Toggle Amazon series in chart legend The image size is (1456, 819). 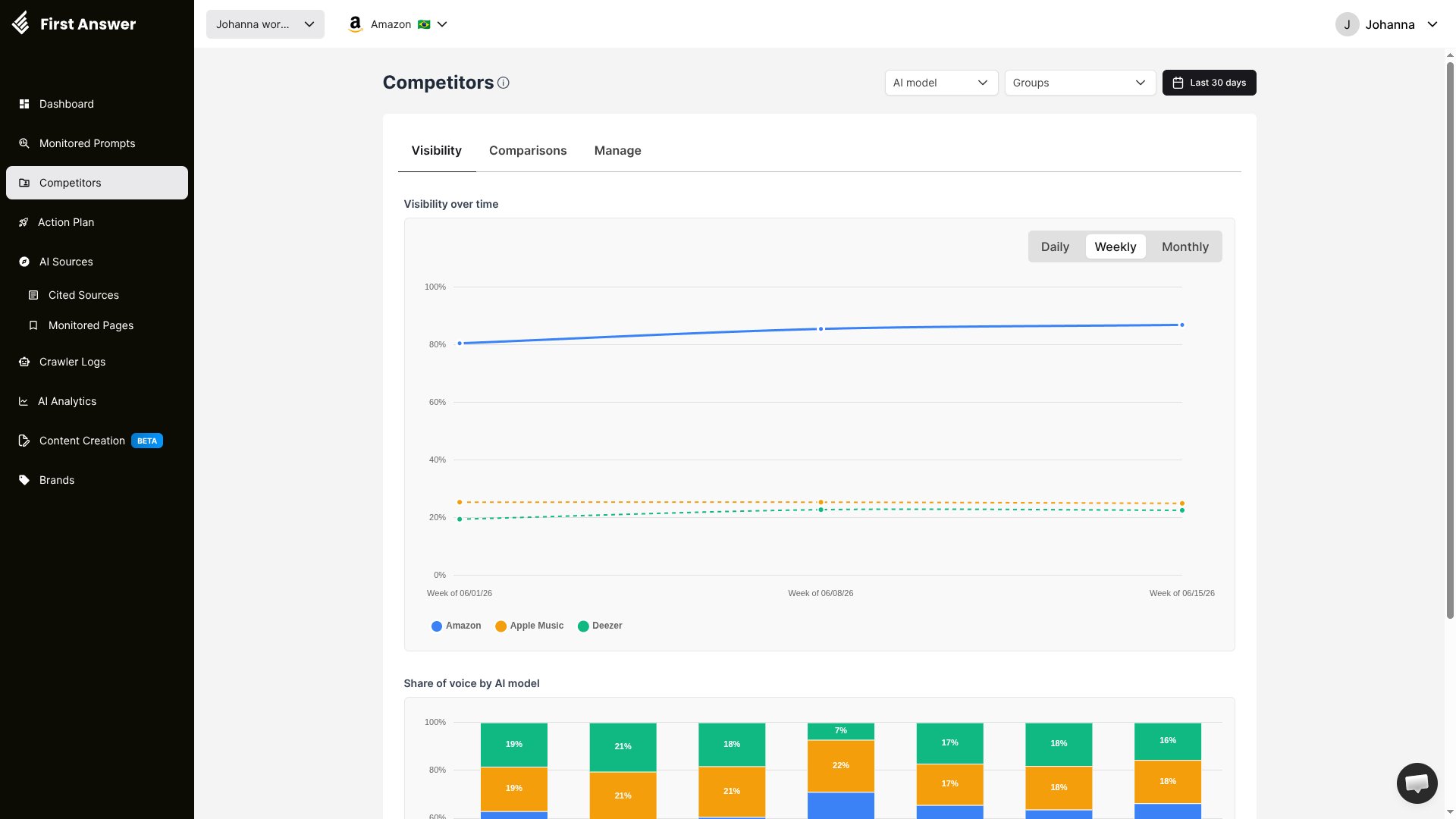457,626
